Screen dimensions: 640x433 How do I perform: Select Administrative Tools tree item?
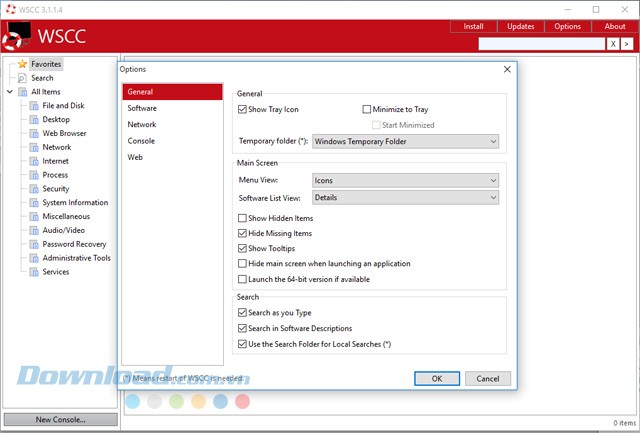click(77, 258)
